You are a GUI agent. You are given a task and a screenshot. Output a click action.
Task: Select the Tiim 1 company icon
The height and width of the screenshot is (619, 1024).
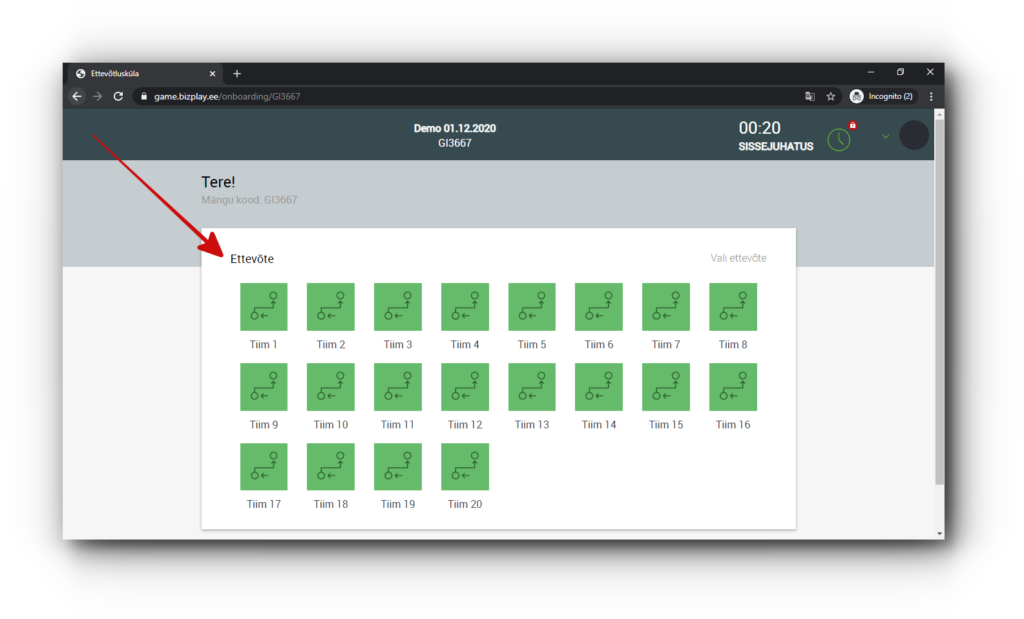(263, 307)
